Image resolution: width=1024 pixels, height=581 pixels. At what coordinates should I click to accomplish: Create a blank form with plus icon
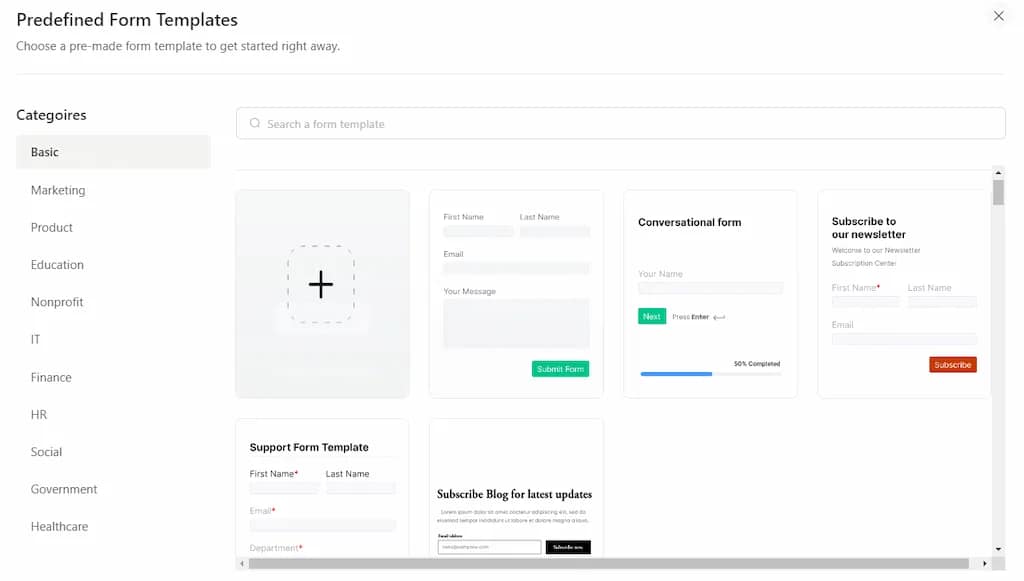pos(323,294)
